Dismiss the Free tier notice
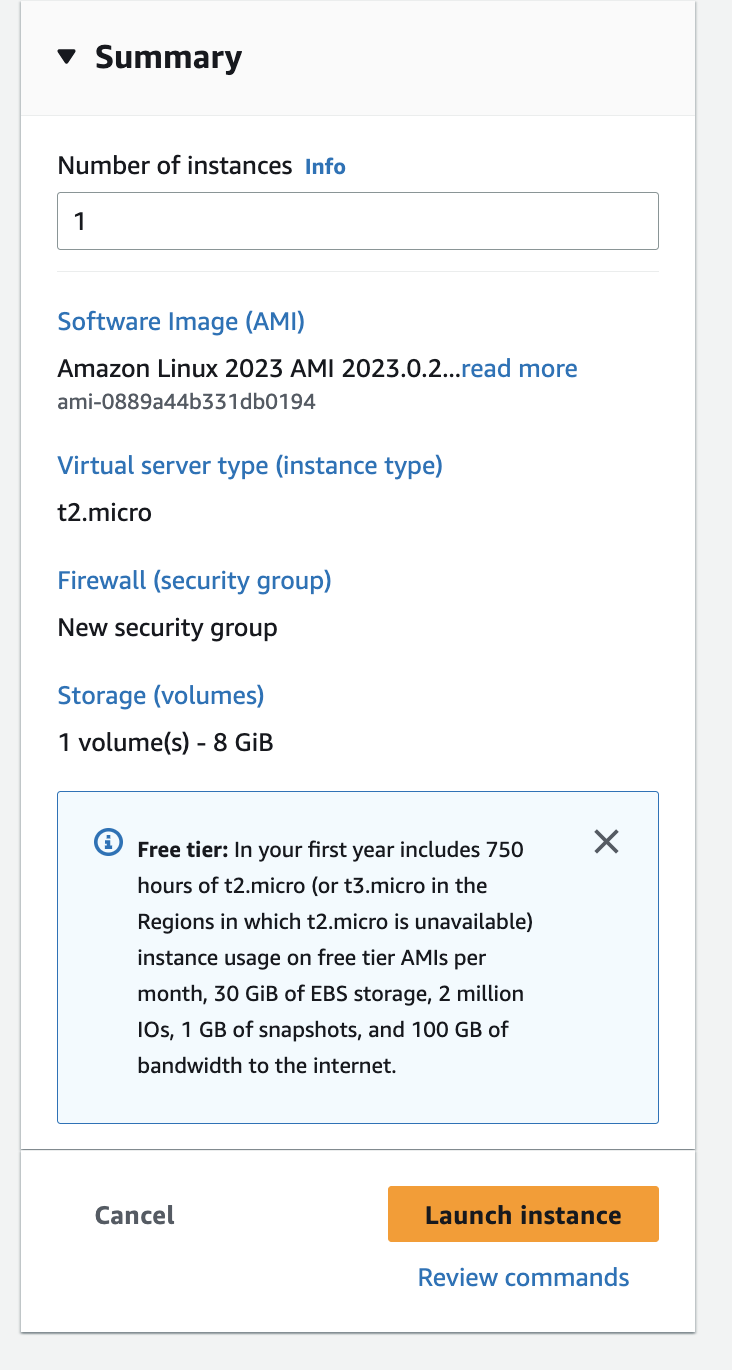 [606, 842]
